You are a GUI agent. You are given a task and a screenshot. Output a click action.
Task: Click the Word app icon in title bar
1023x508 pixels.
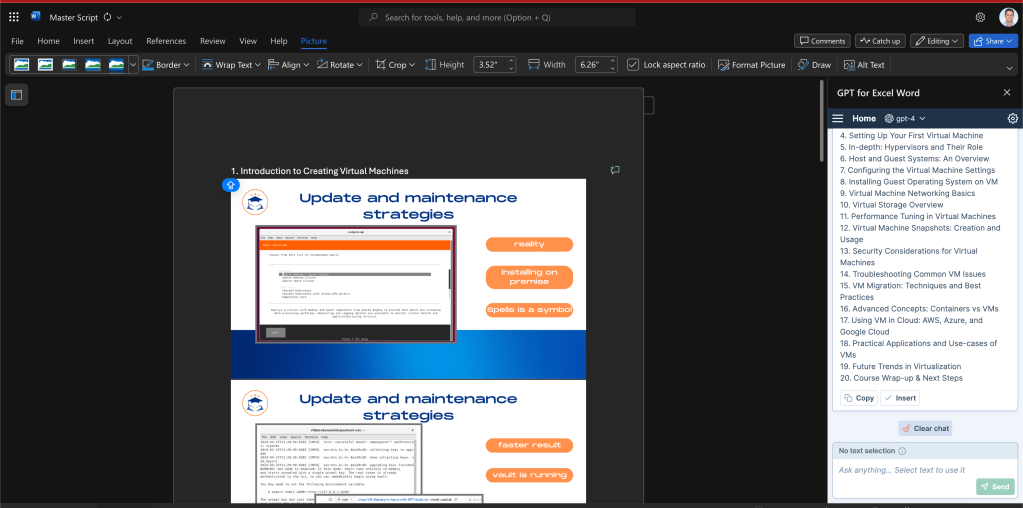(35, 17)
